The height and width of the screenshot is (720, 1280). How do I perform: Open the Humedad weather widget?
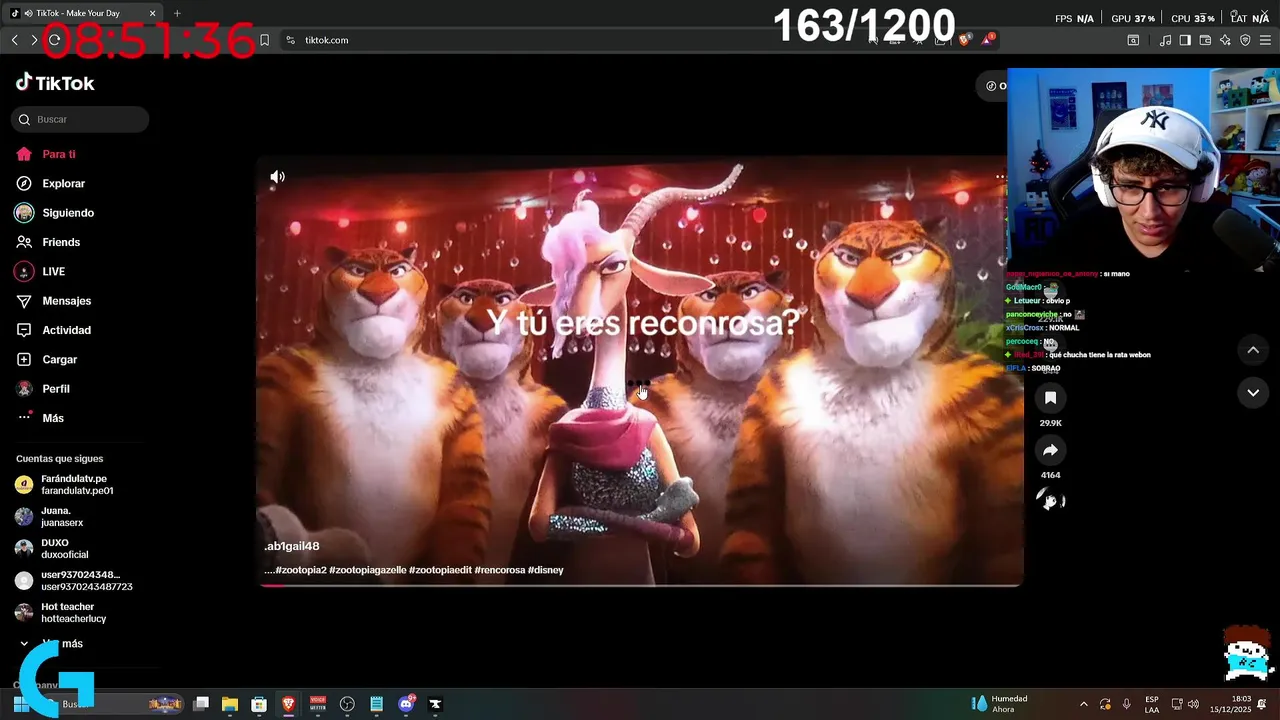tap(1000, 704)
